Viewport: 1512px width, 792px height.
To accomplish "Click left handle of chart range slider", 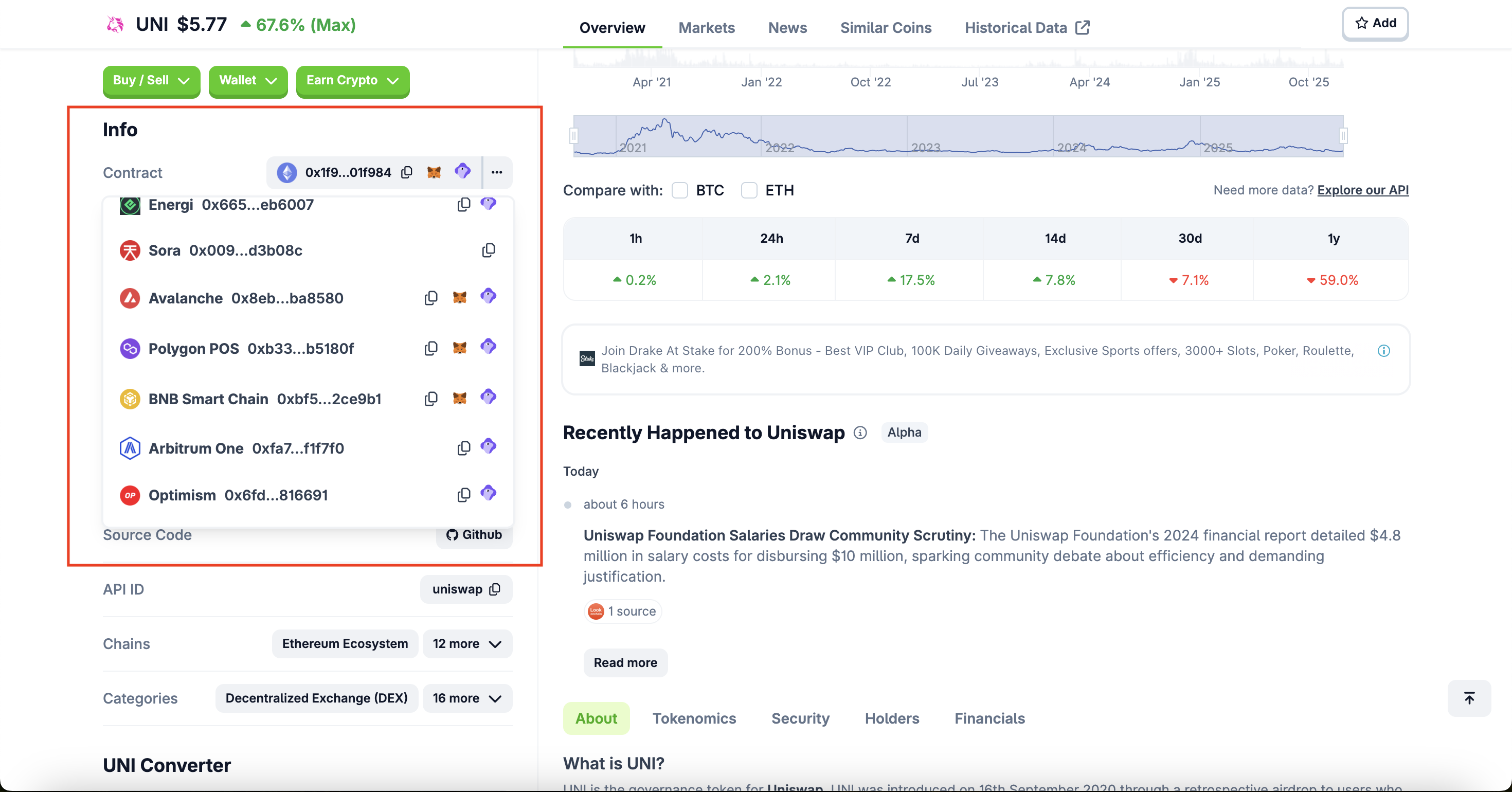I will pos(573,136).
